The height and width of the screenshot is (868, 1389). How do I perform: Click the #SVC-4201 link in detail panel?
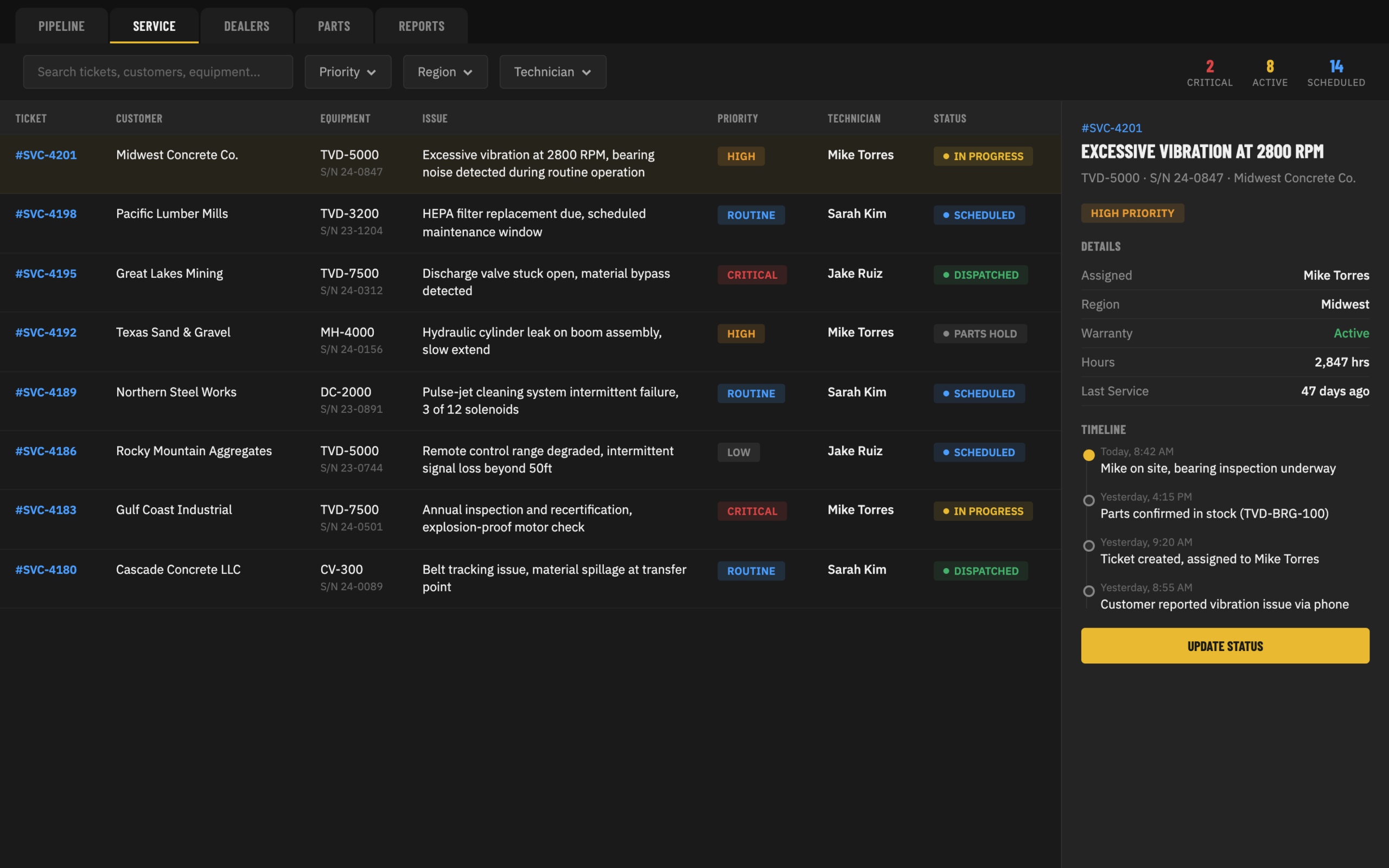[1111, 128]
